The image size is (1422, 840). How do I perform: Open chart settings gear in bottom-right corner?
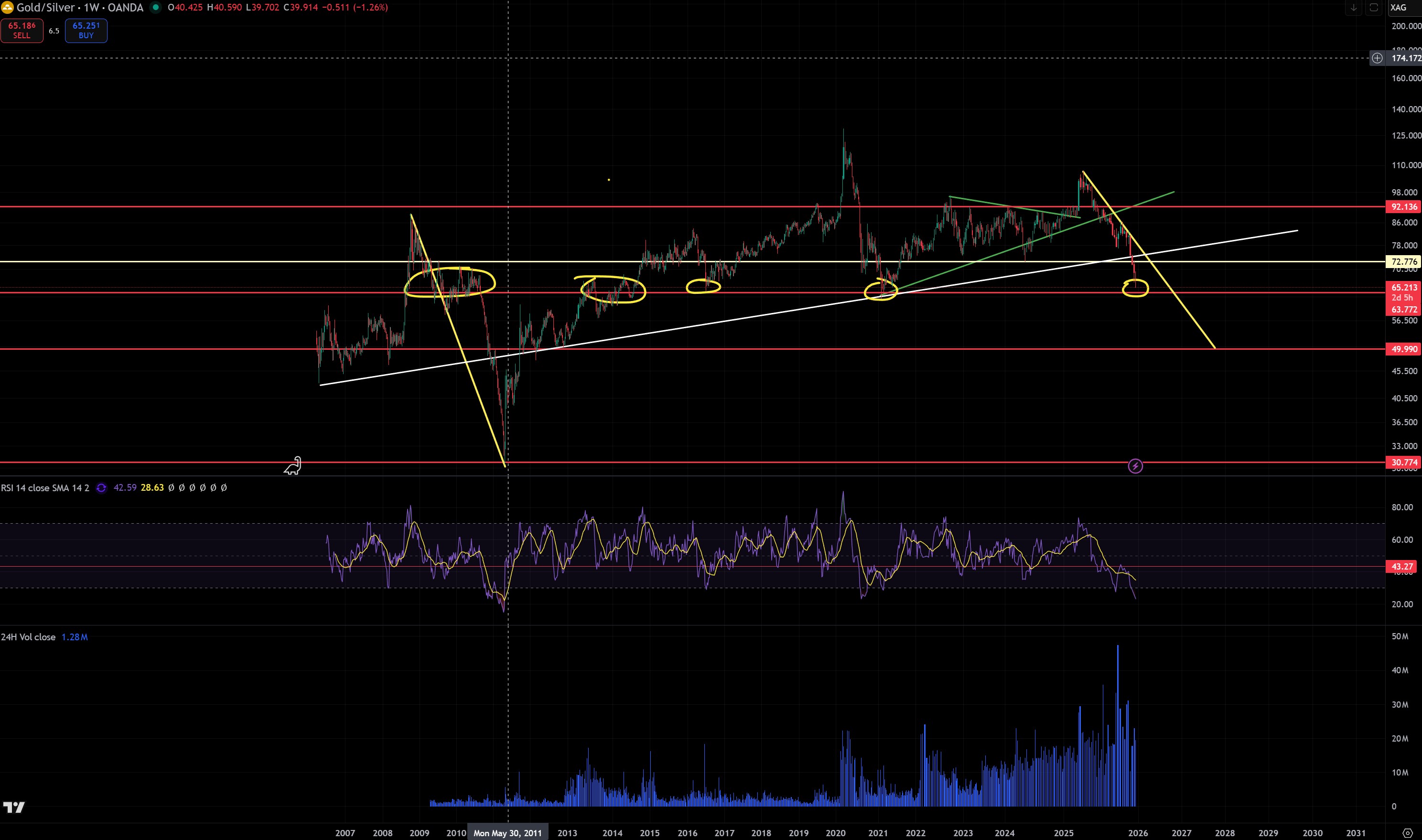tap(1407, 833)
